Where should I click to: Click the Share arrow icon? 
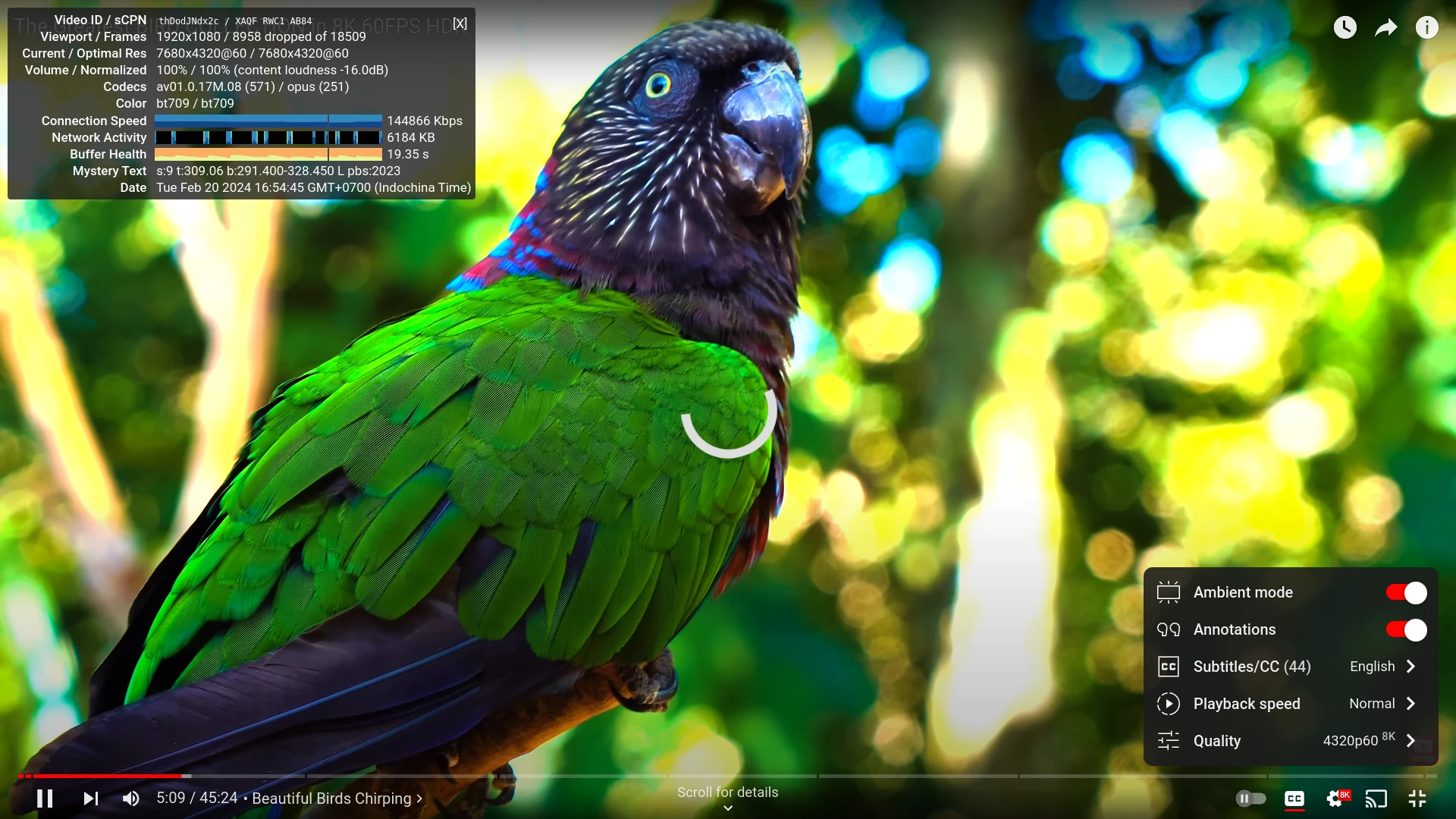[x=1386, y=28]
